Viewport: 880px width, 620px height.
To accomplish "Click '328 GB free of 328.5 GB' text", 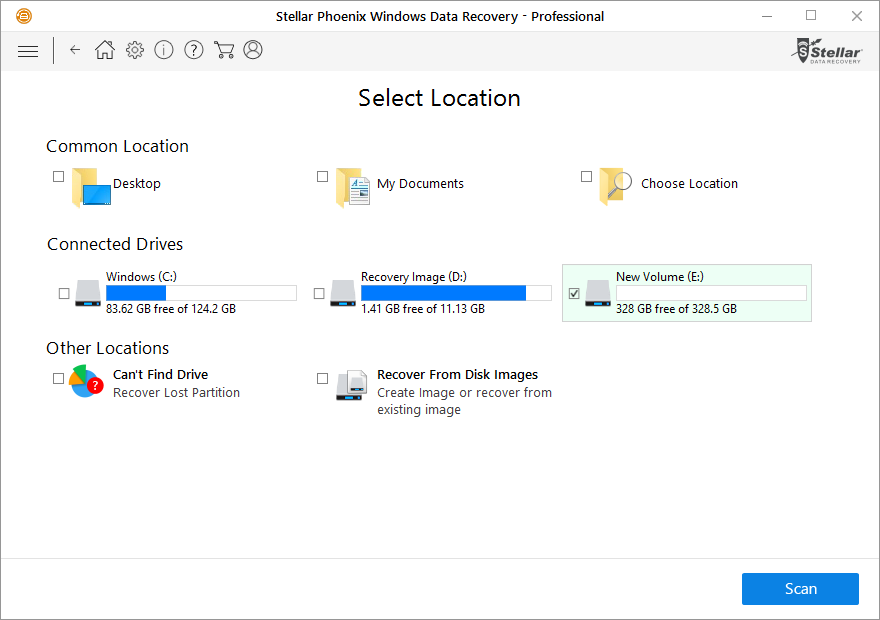I will 676,309.
